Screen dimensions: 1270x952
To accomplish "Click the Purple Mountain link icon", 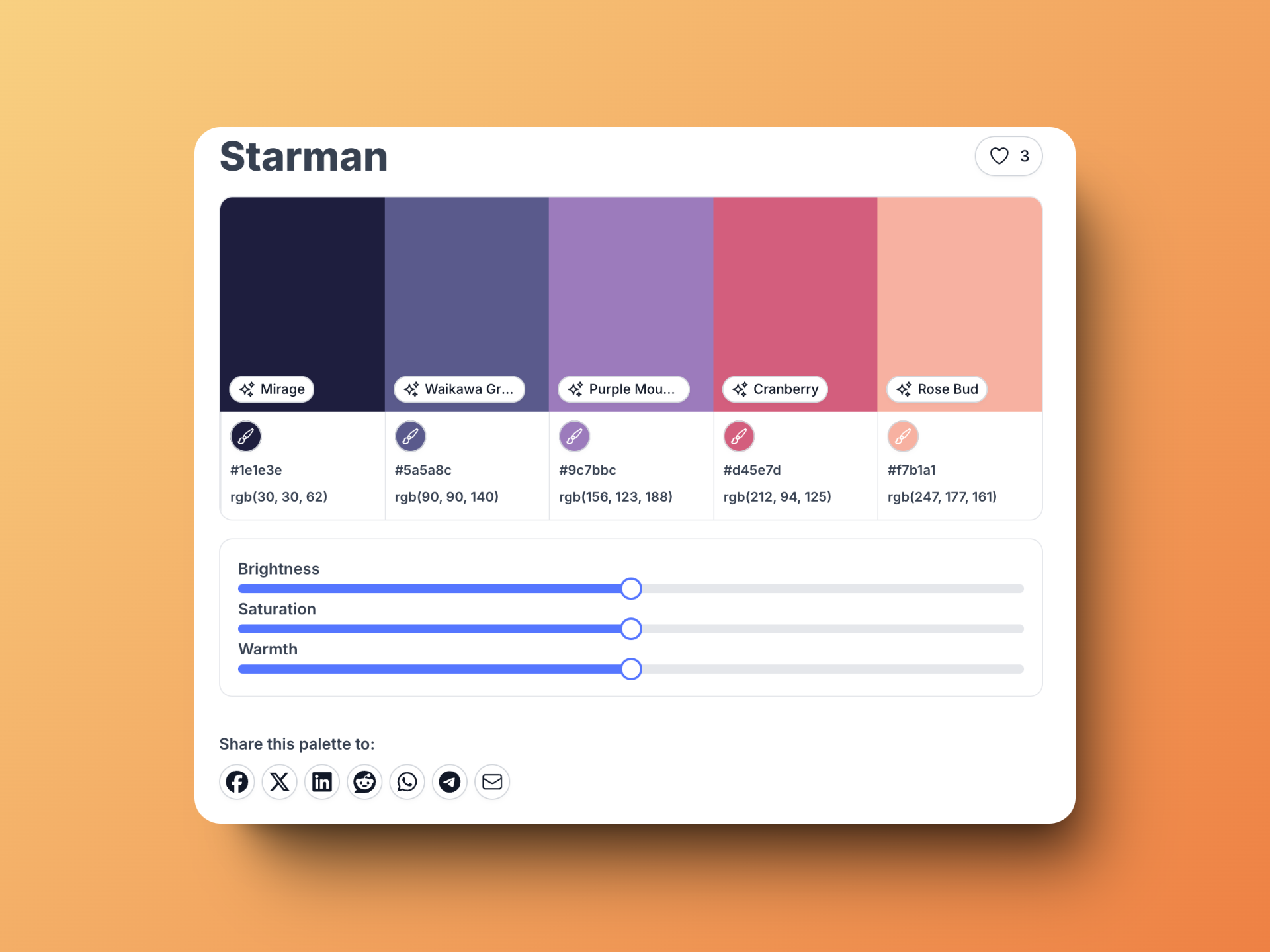I will (574, 436).
